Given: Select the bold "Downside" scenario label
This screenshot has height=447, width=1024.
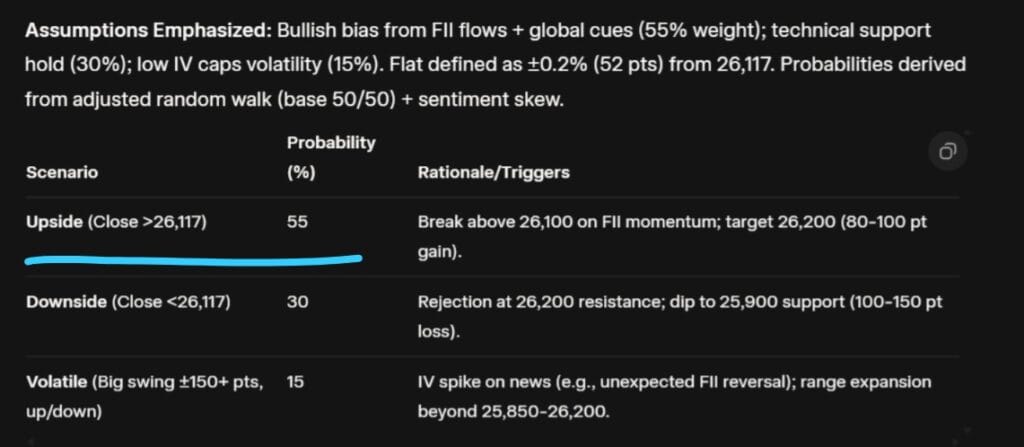Looking at the screenshot, I should [x=66, y=302].
